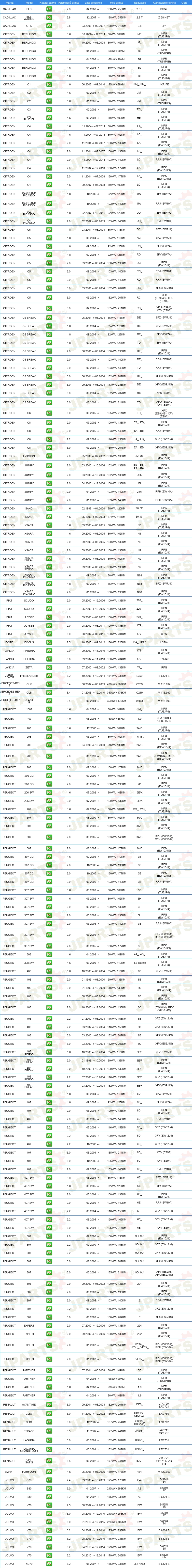Viewport: 192px width, 1568px height.
Task: Click the Model column header
Action: pos(29,2)
